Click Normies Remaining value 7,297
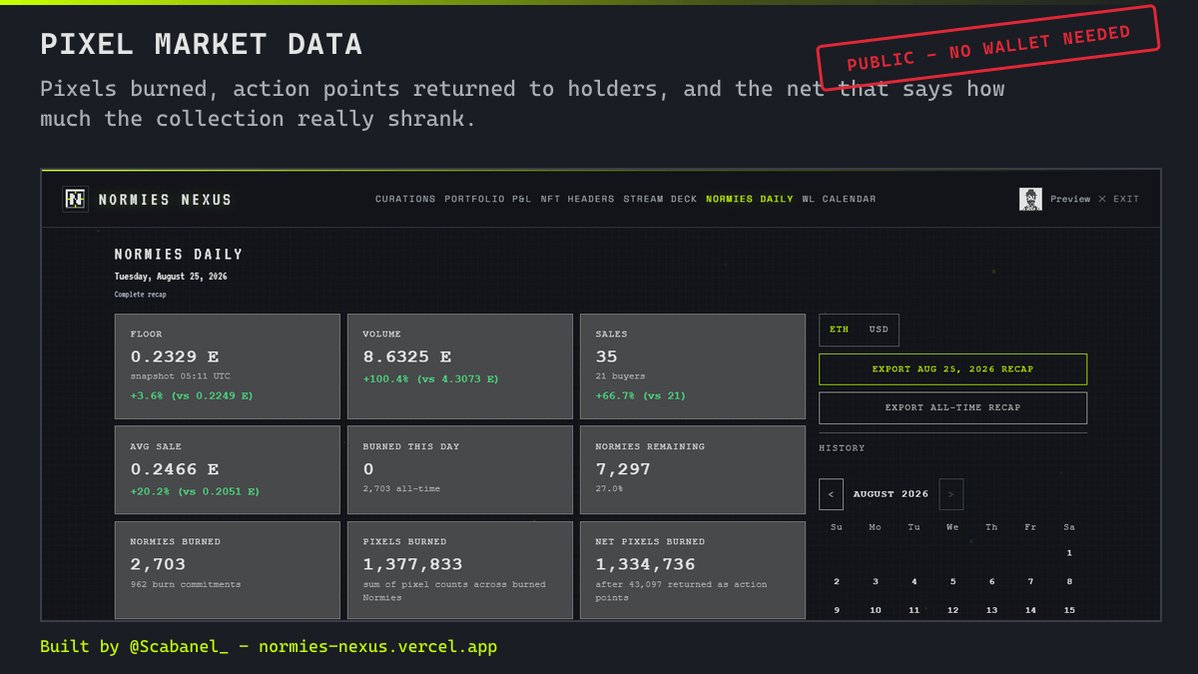Screen dimensions: 1198x674 click(x=623, y=469)
